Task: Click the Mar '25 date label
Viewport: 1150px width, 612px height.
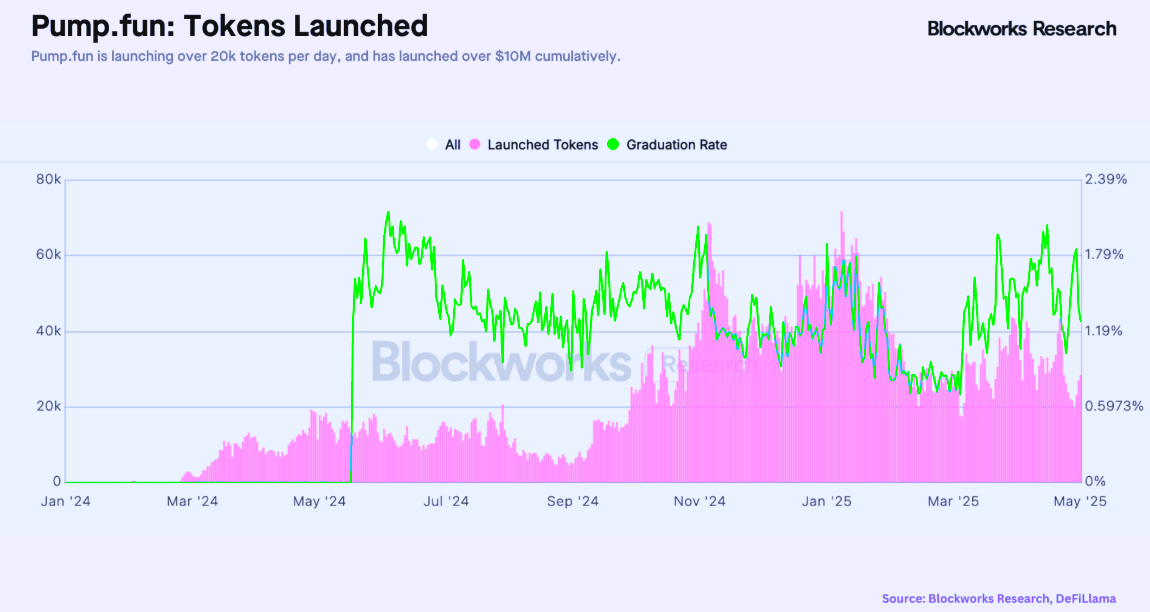Action: [x=953, y=501]
